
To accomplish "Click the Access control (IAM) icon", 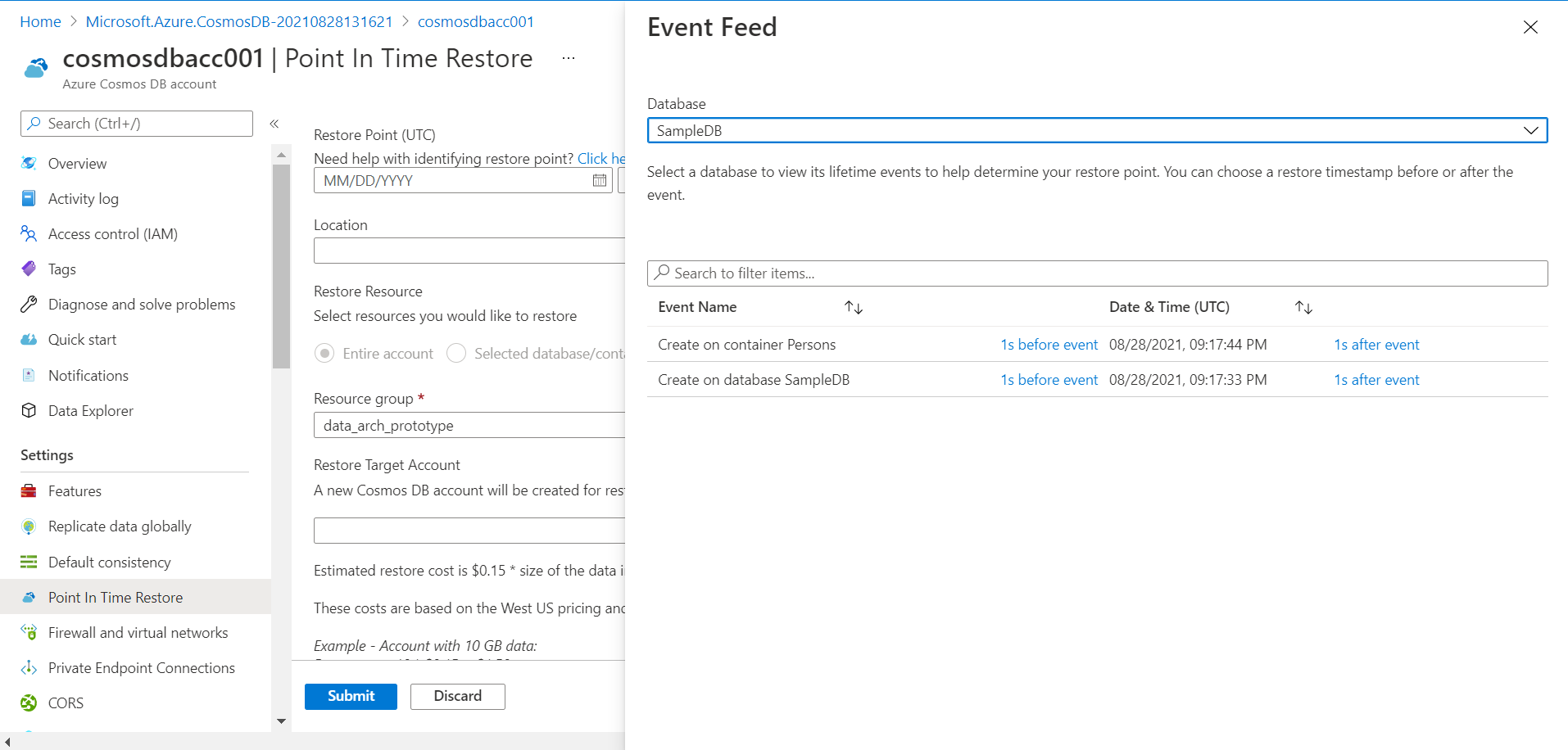I will click(x=29, y=233).
